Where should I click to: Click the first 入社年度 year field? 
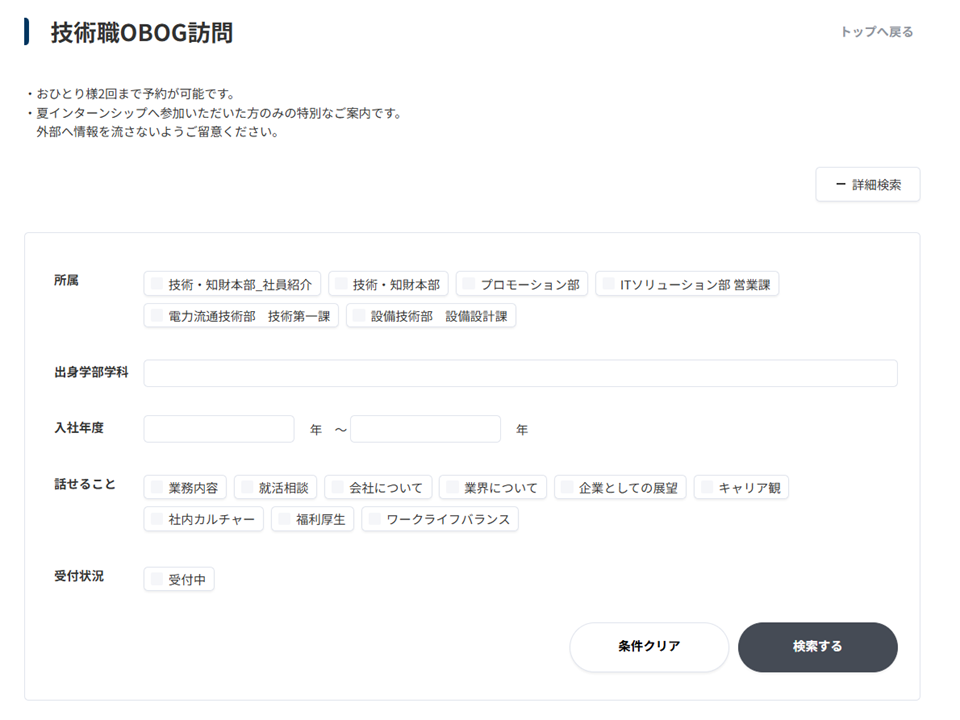pyautogui.click(x=218, y=428)
